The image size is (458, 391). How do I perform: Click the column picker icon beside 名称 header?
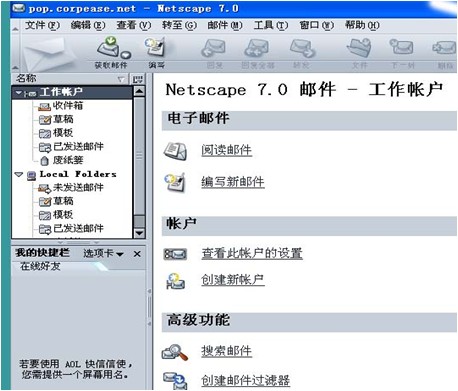click(x=137, y=79)
